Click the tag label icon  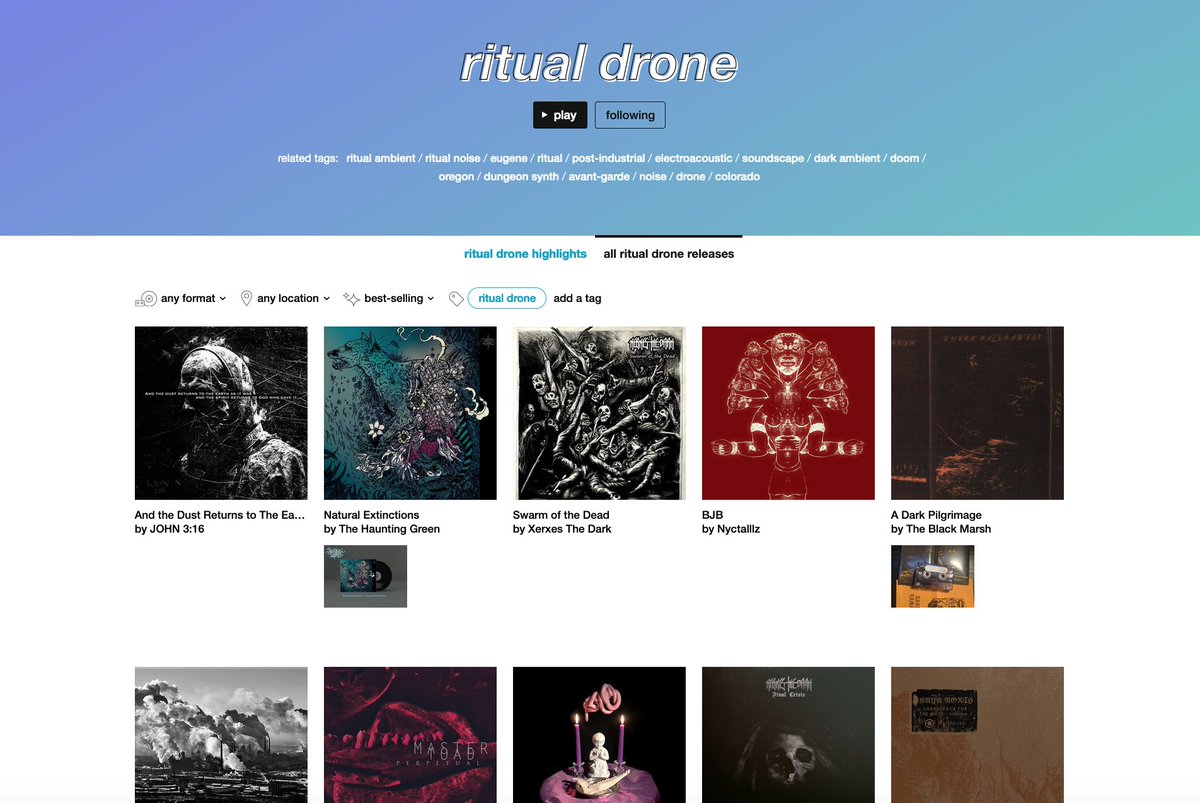(x=456, y=298)
